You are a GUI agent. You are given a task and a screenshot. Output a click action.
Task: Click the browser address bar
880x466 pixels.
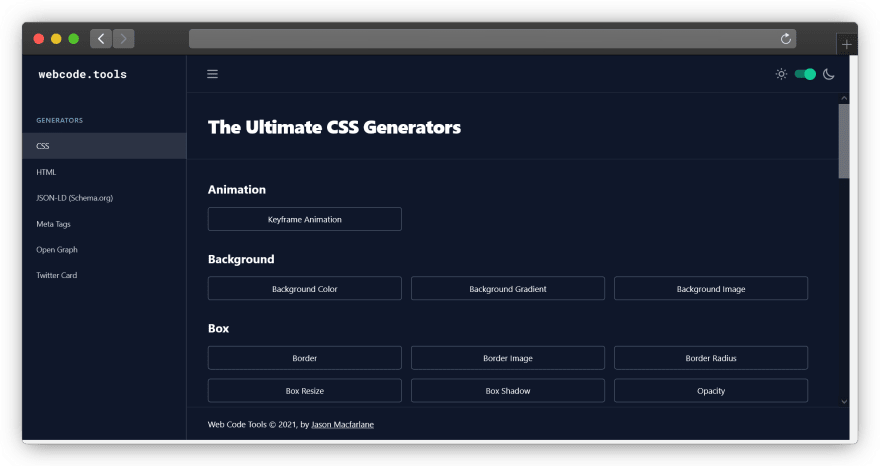point(492,39)
